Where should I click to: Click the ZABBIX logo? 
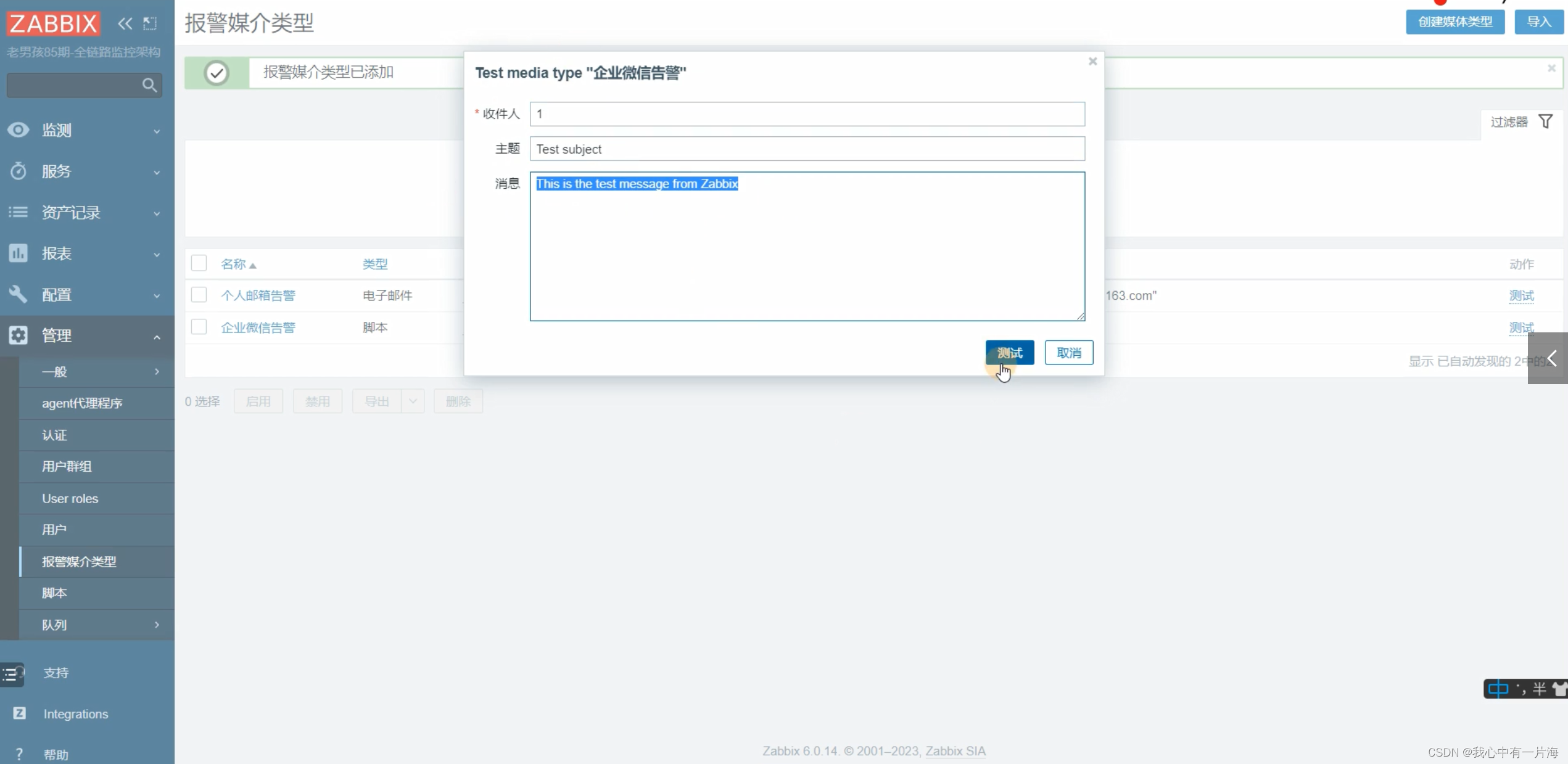tap(53, 23)
